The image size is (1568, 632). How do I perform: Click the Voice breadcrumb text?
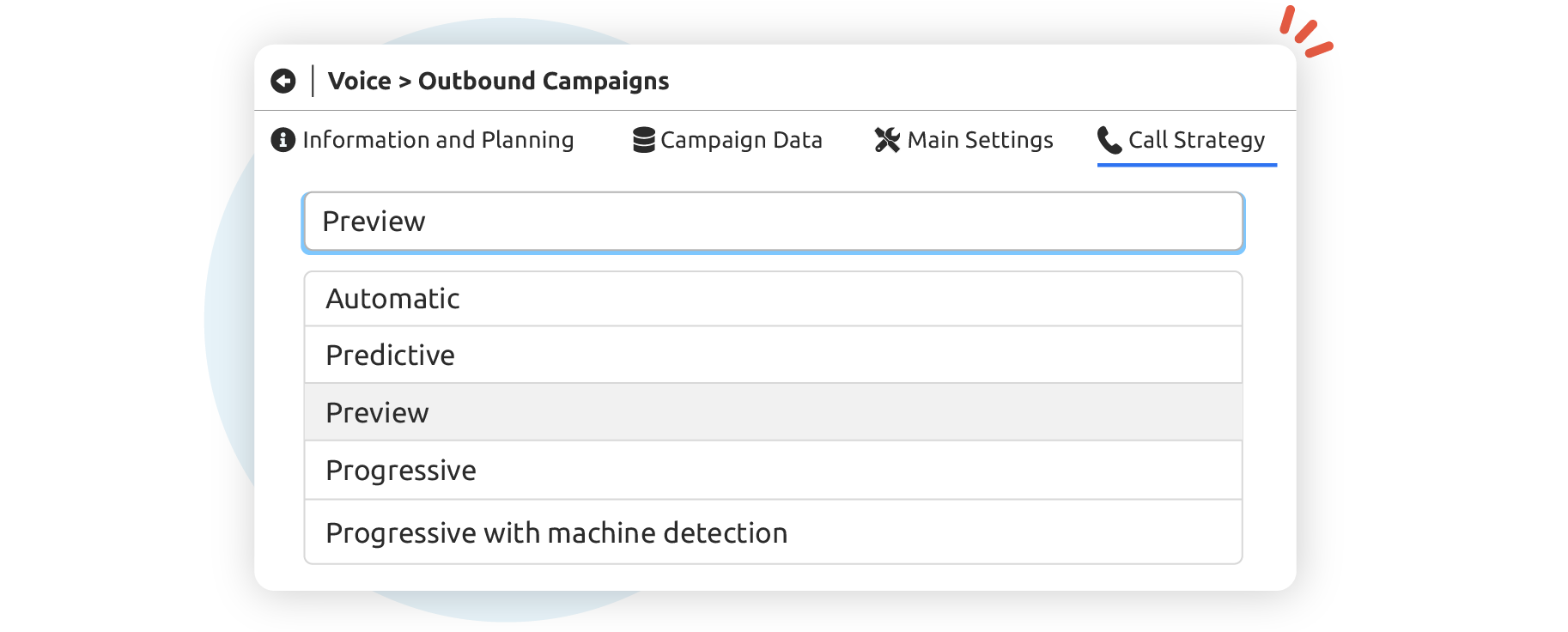tap(359, 81)
